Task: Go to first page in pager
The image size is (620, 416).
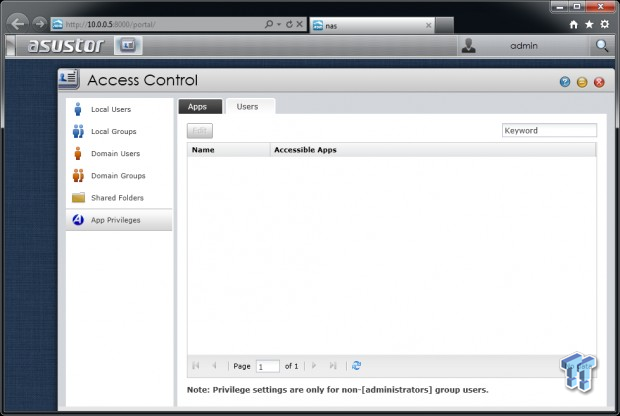Action: click(196, 365)
